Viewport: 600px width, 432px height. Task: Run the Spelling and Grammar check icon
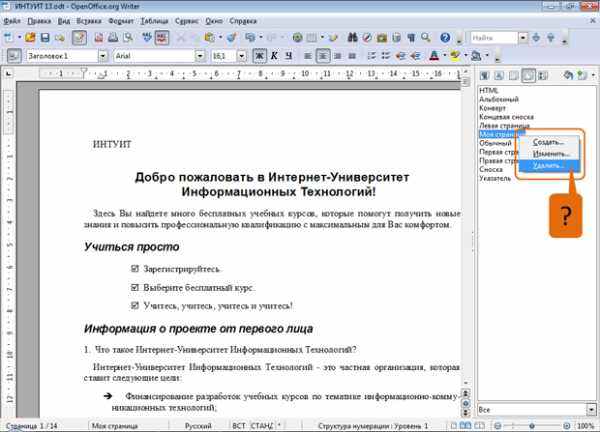tap(147, 37)
